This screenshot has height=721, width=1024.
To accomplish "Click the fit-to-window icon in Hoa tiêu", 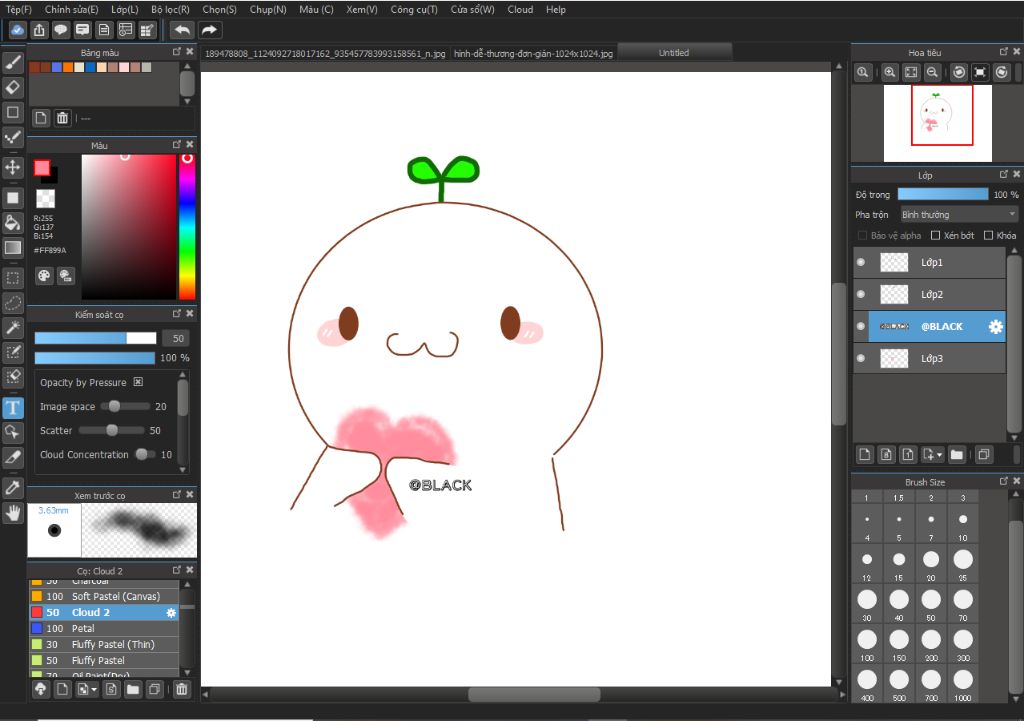I will [911, 72].
